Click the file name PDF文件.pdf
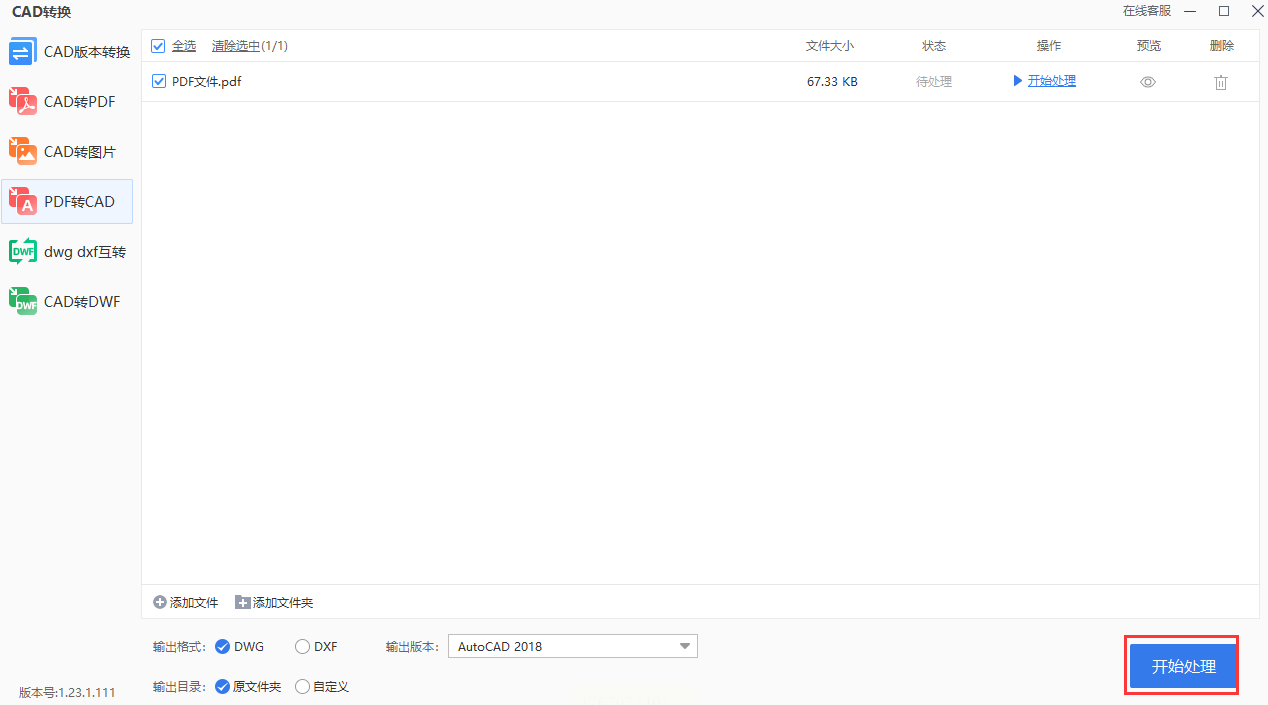Image resolution: width=1268 pixels, height=705 pixels. (x=207, y=82)
